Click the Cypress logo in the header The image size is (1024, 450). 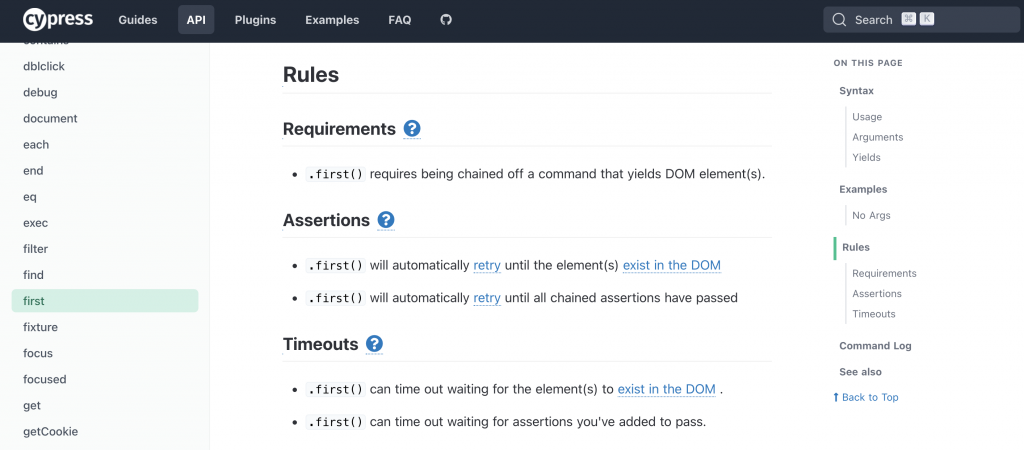click(x=60, y=19)
